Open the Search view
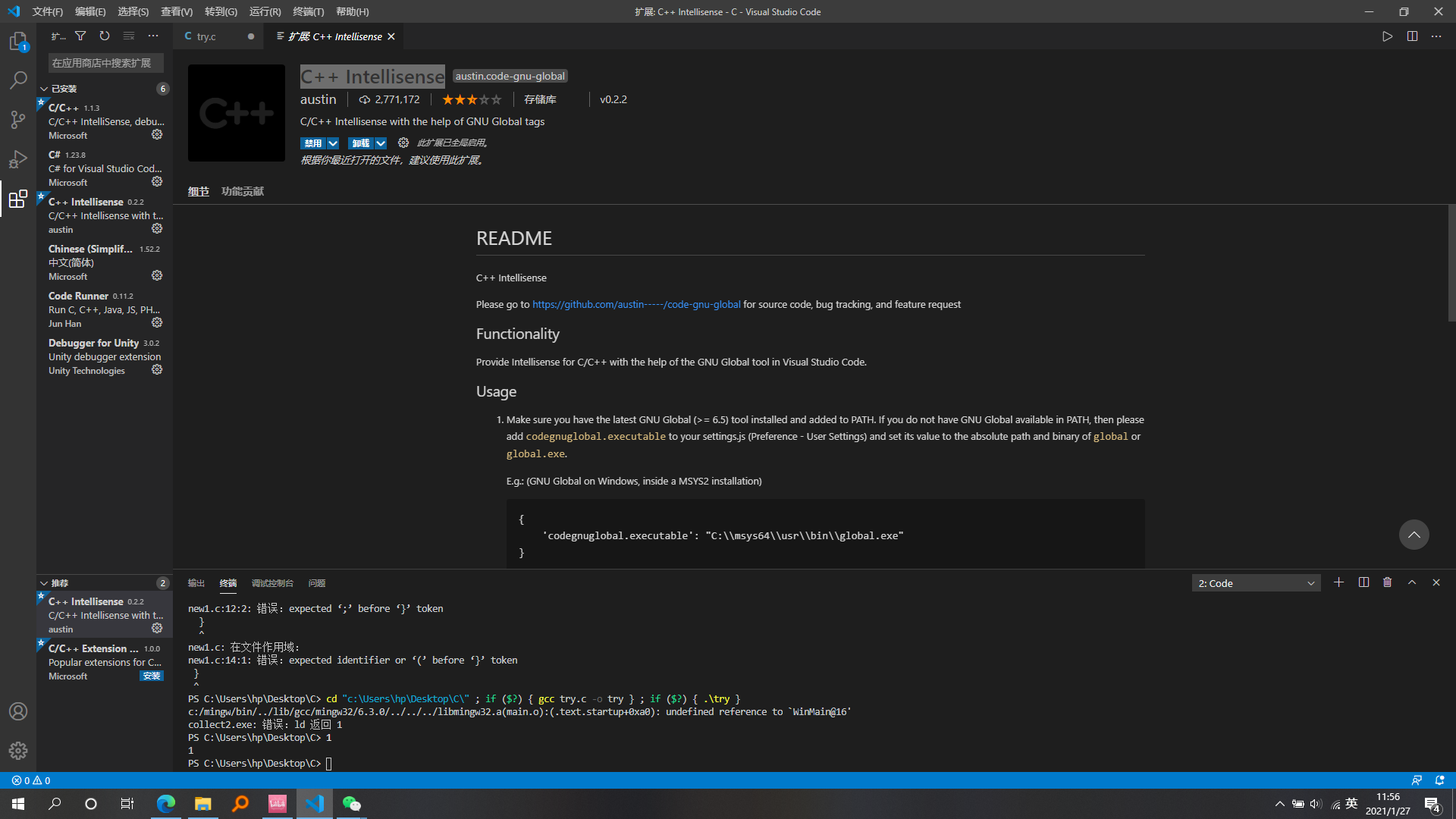 pyautogui.click(x=18, y=80)
